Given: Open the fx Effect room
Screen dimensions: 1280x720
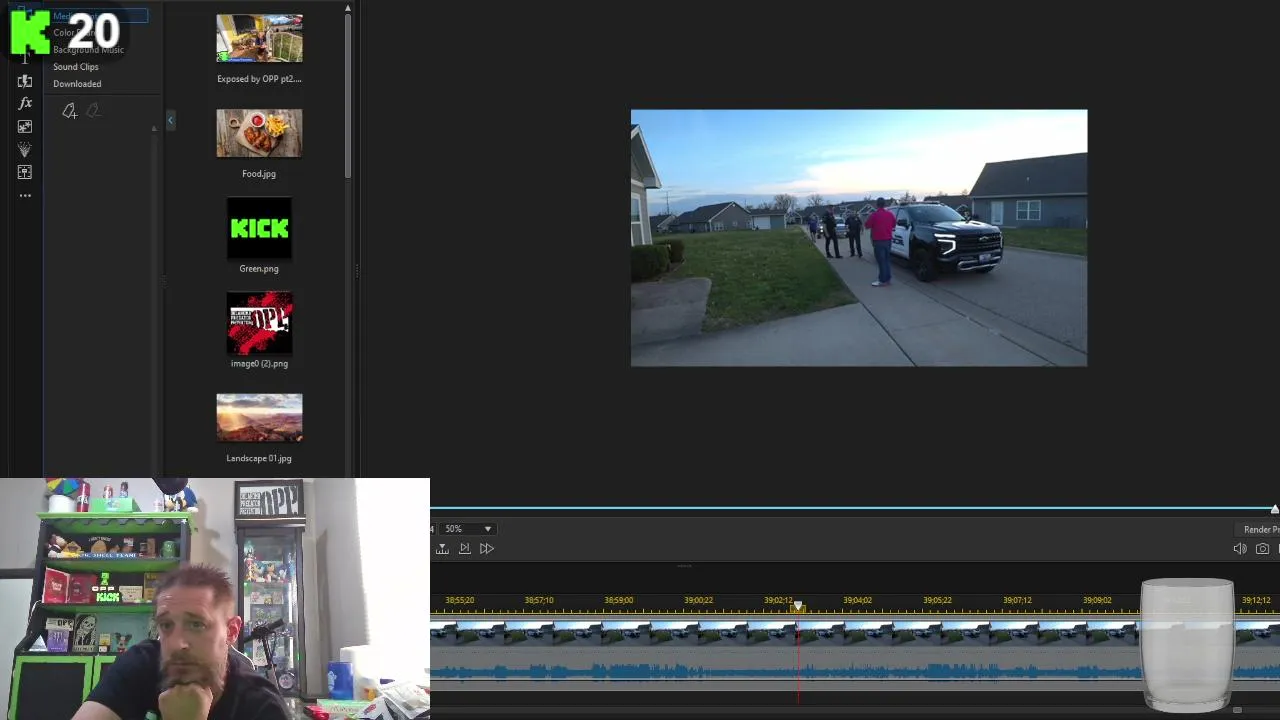Looking at the screenshot, I should point(25,103).
